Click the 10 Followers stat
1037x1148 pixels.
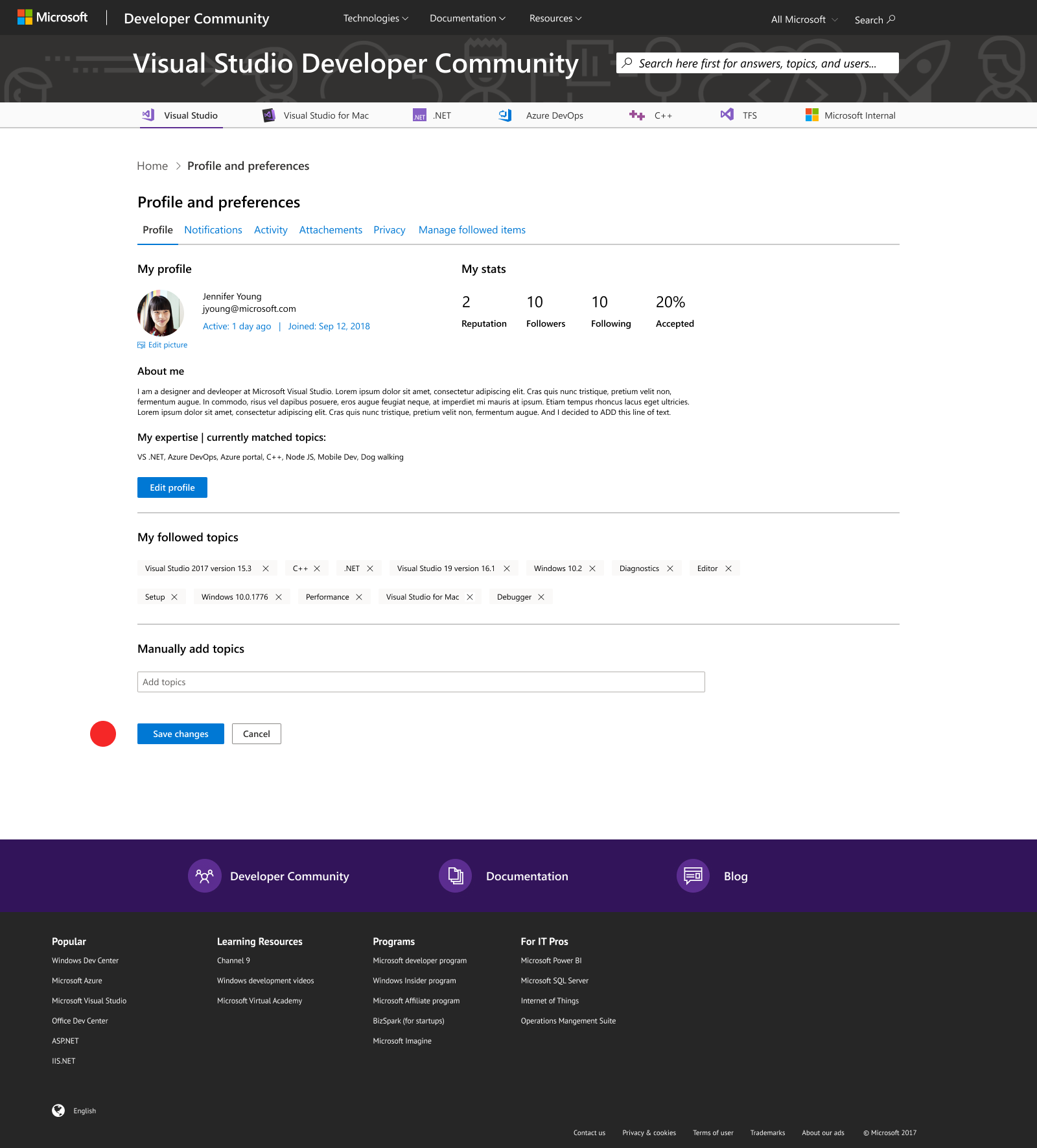click(546, 312)
